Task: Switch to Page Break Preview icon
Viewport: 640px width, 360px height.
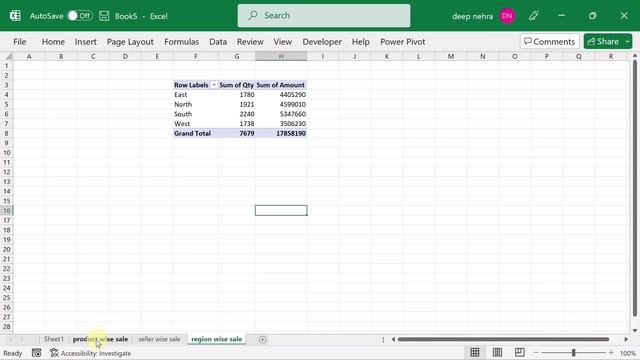Action: click(519, 353)
